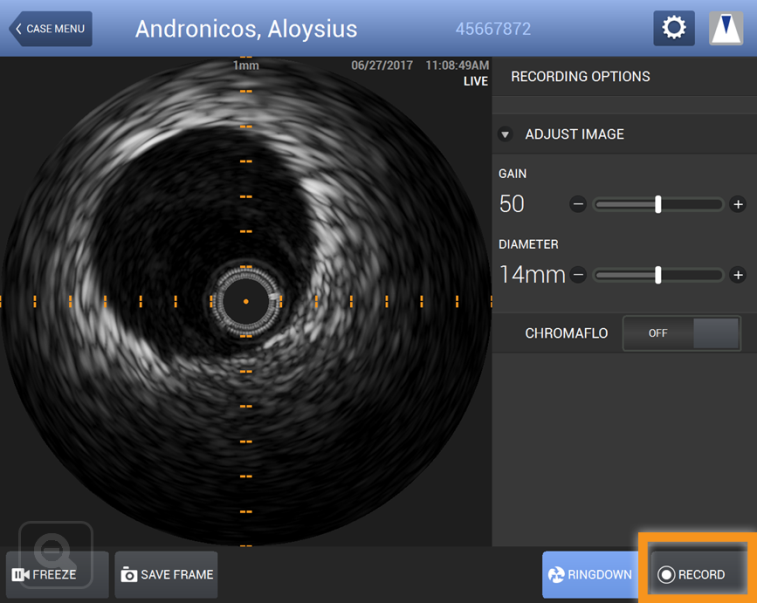Go back to Case Menu
This screenshot has height=603, width=757.
point(51,28)
